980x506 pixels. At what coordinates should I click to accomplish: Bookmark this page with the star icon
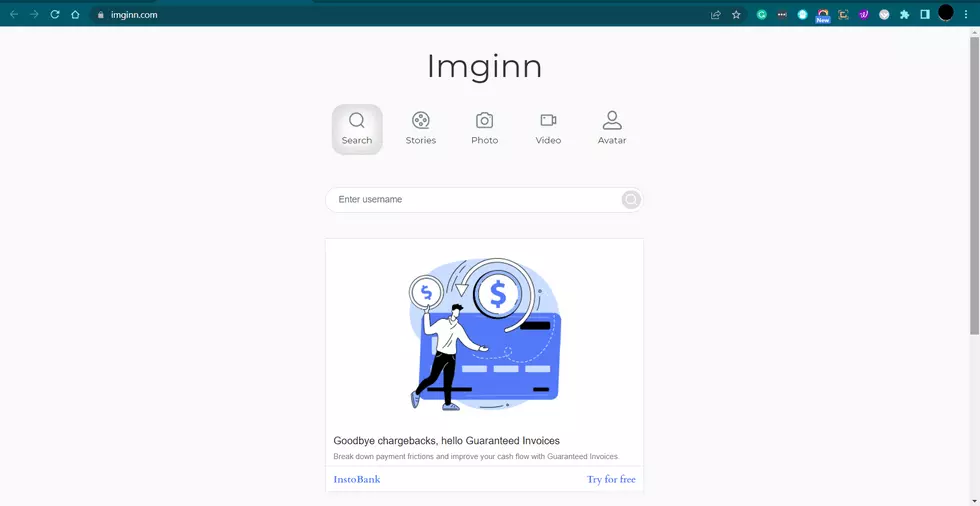(x=737, y=15)
